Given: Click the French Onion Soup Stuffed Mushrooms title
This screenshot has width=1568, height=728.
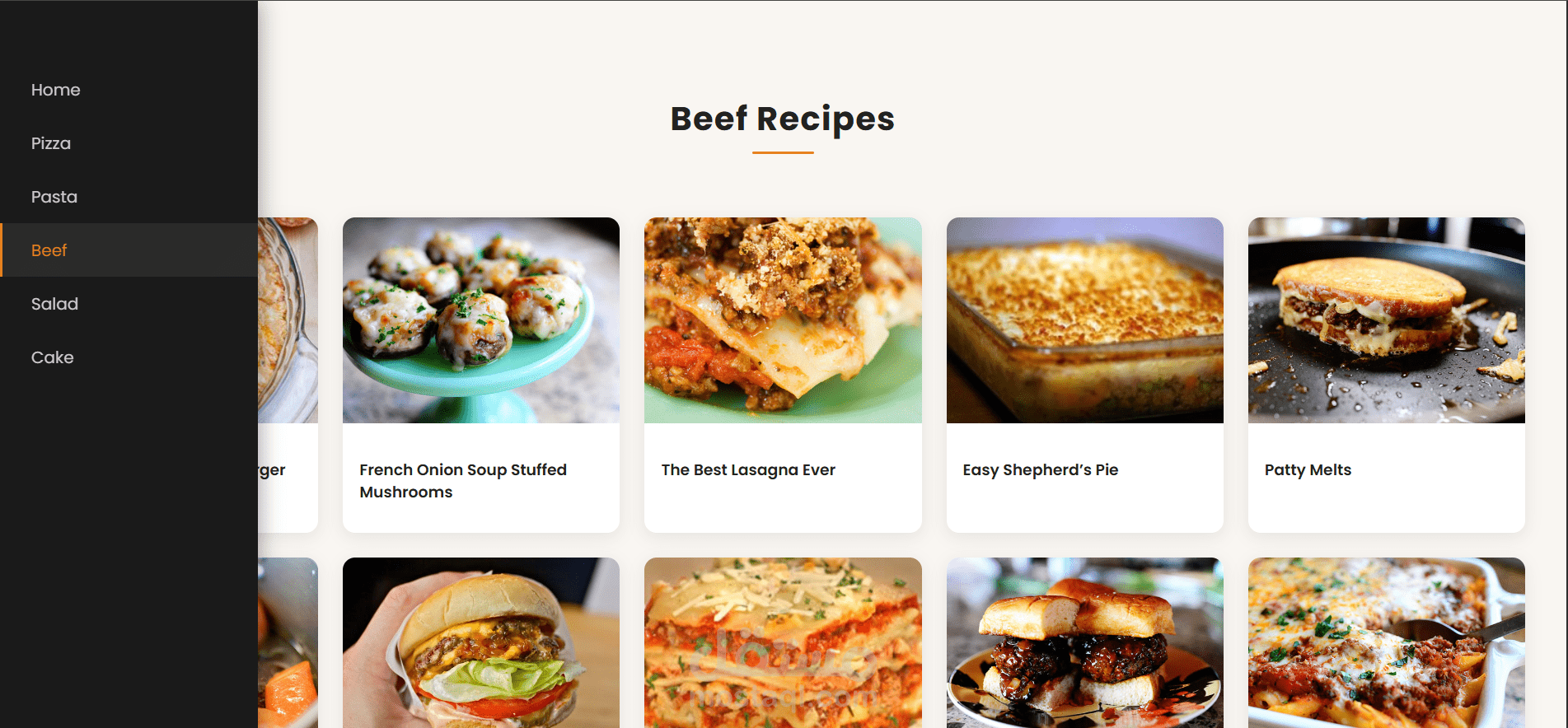Looking at the screenshot, I should [x=463, y=481].
